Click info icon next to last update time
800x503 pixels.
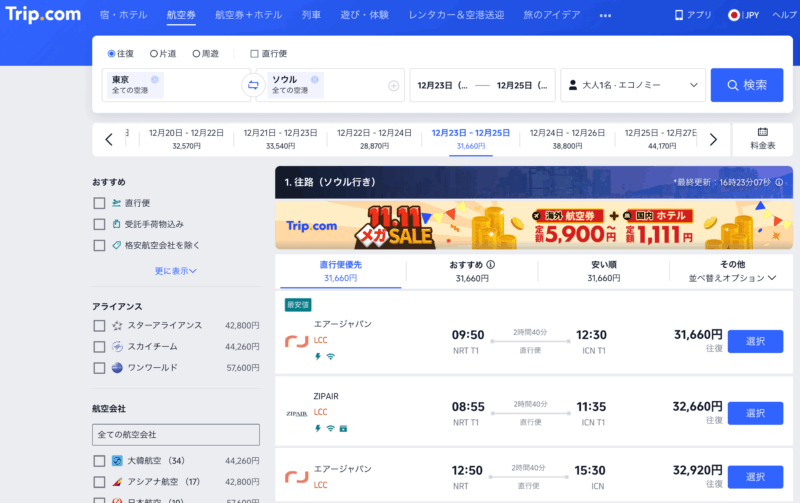coord(779,182)
